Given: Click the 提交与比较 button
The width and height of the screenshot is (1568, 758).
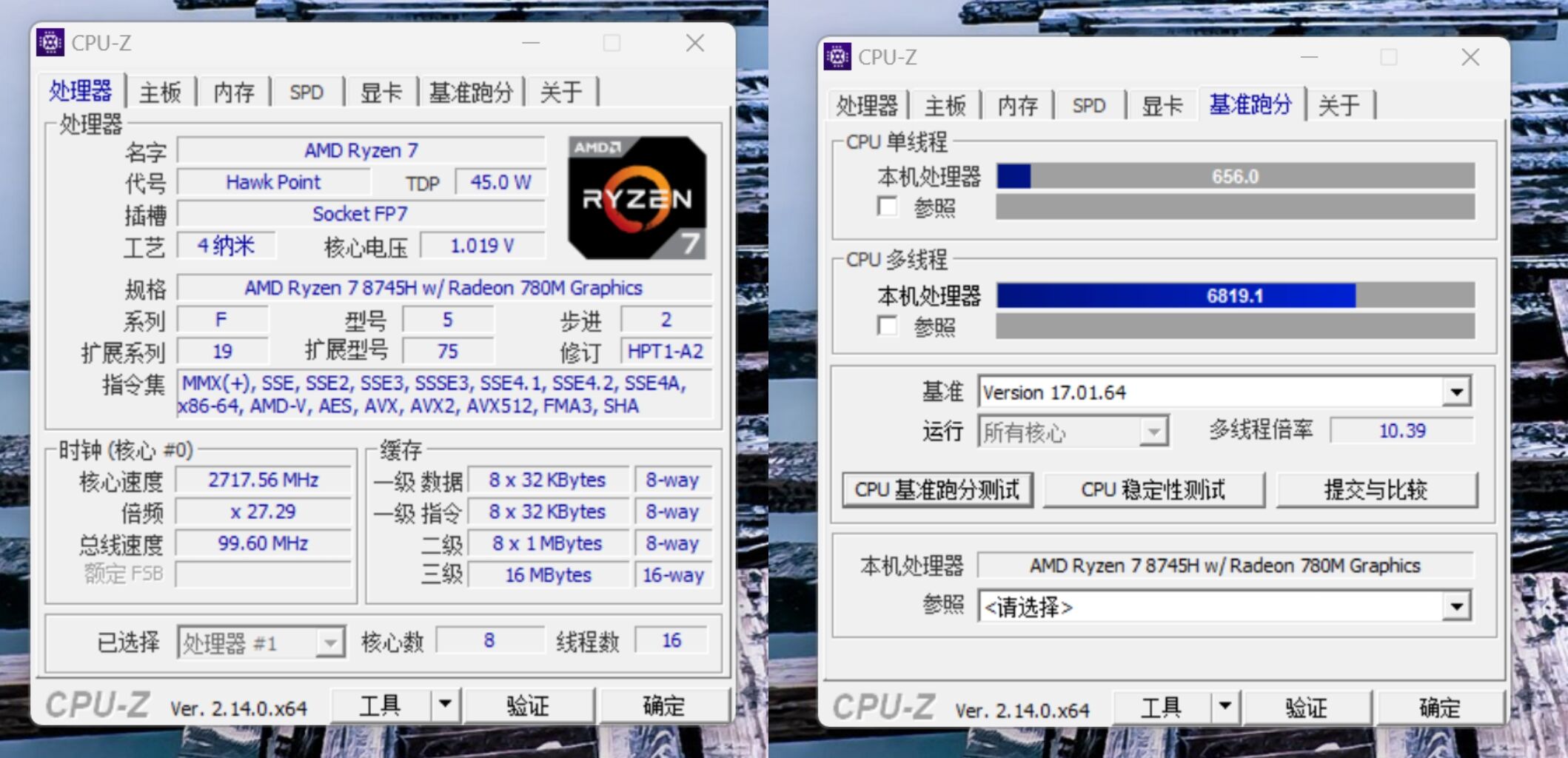Looking at the screenshot, I should click(x=1376, y=490).
